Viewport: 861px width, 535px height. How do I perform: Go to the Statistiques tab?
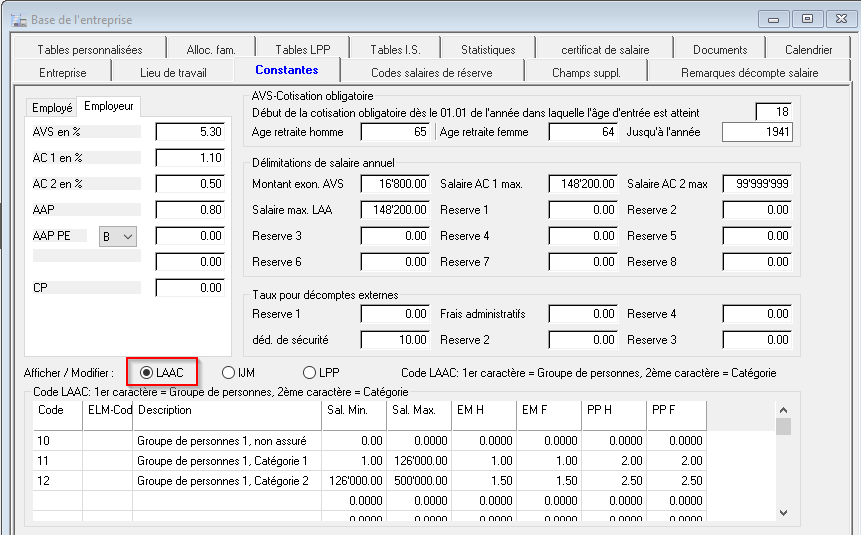pos(488,49)
